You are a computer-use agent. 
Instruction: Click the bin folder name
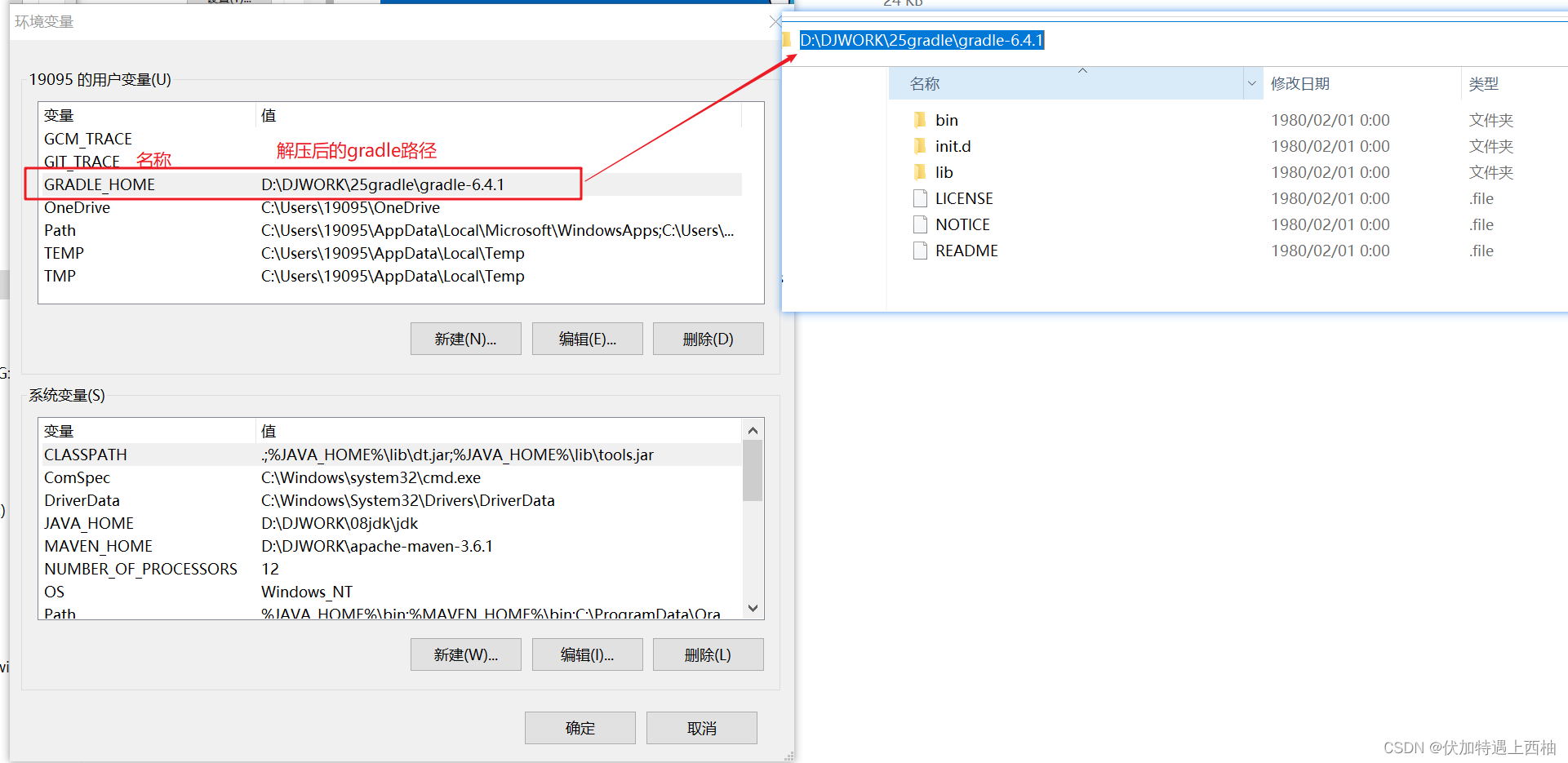click(x=947, y=120)
